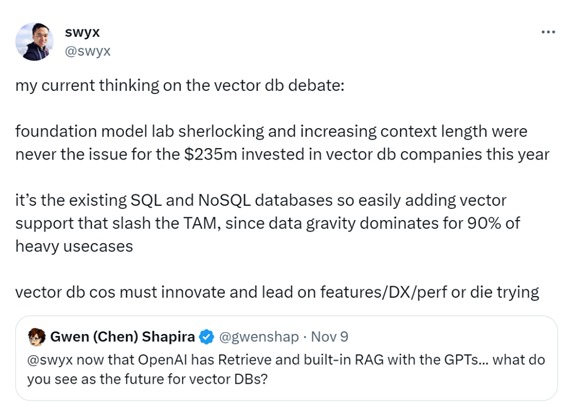The width and height of the screenshot is (567, 408).
Task: Click the @swyx mention in quoted tweet
Action: (x=50, y=360)
